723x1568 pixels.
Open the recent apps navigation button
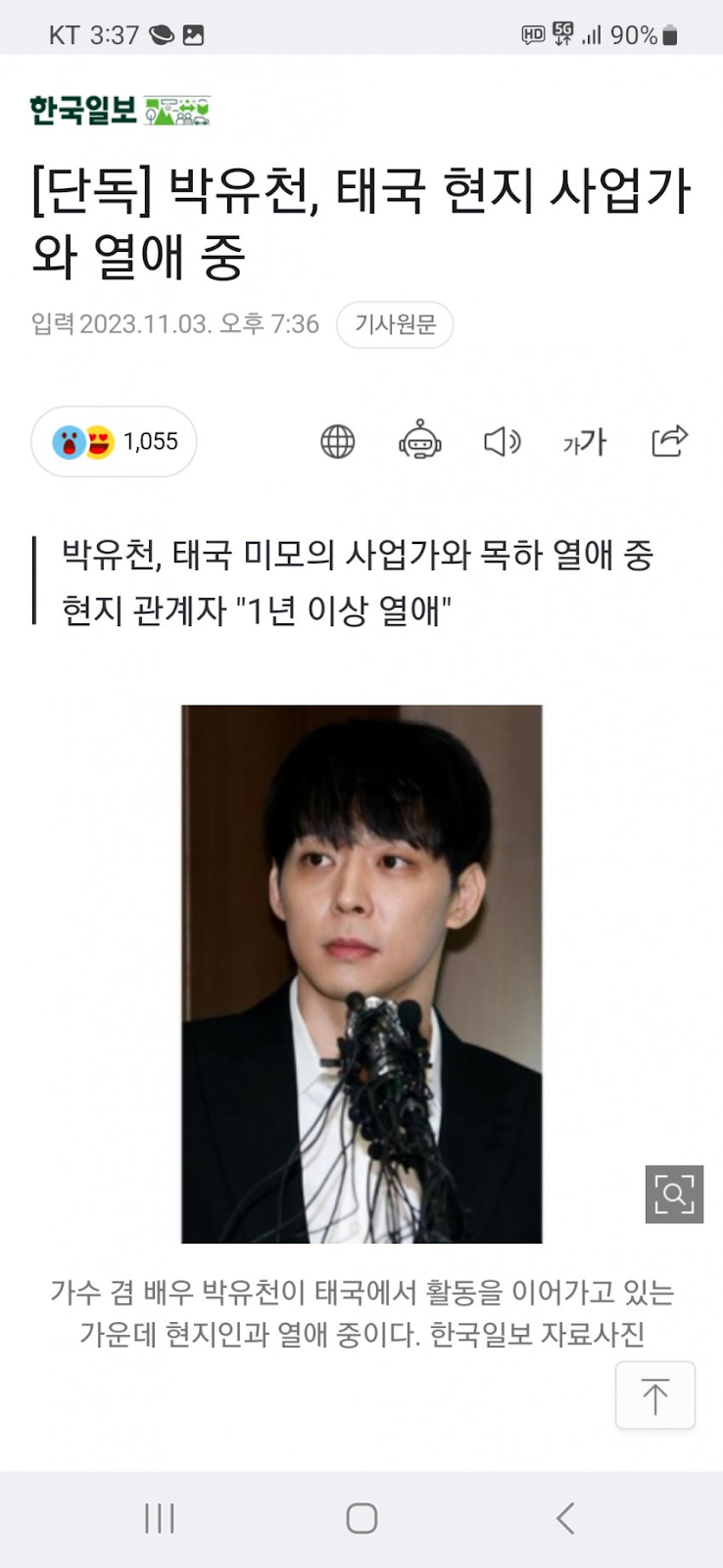pyautogui.click(x=159, y=1518)
